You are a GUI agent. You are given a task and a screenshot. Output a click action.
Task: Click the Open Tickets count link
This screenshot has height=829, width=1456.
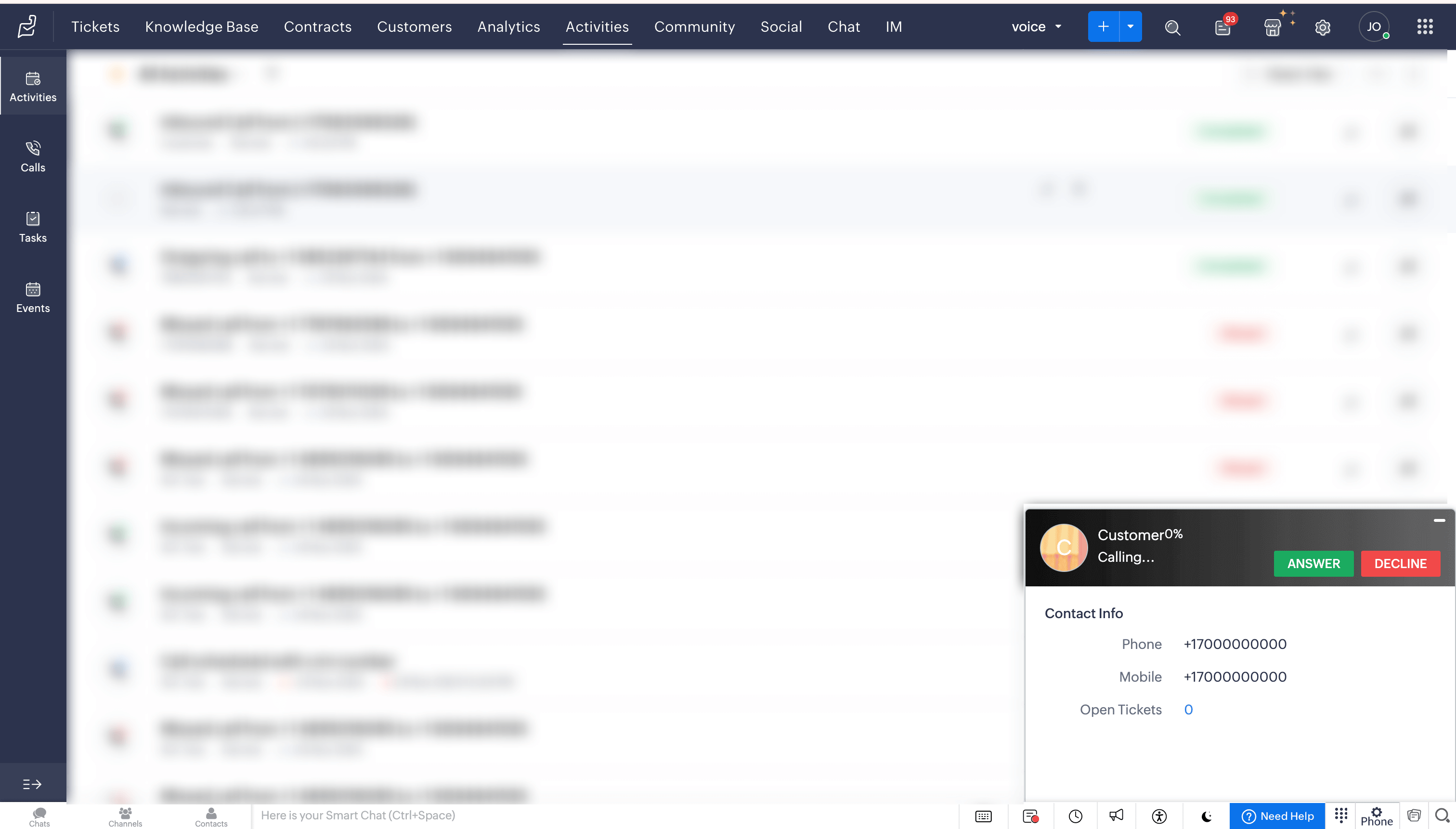[1188, 710]
